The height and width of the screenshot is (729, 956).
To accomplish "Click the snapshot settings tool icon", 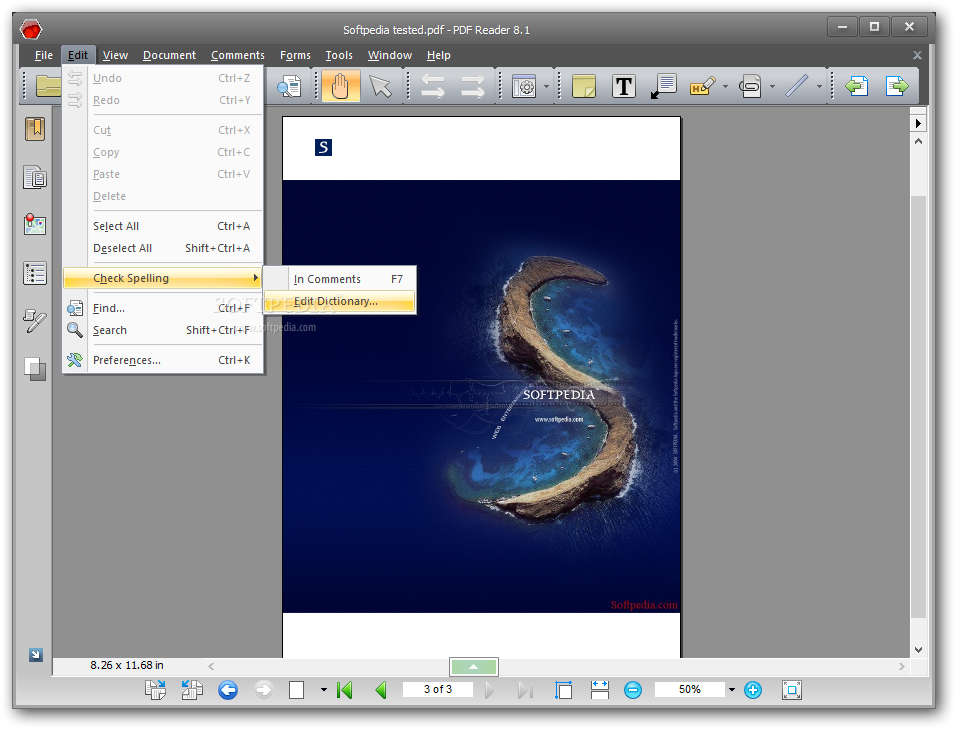I will coord(524,87).
